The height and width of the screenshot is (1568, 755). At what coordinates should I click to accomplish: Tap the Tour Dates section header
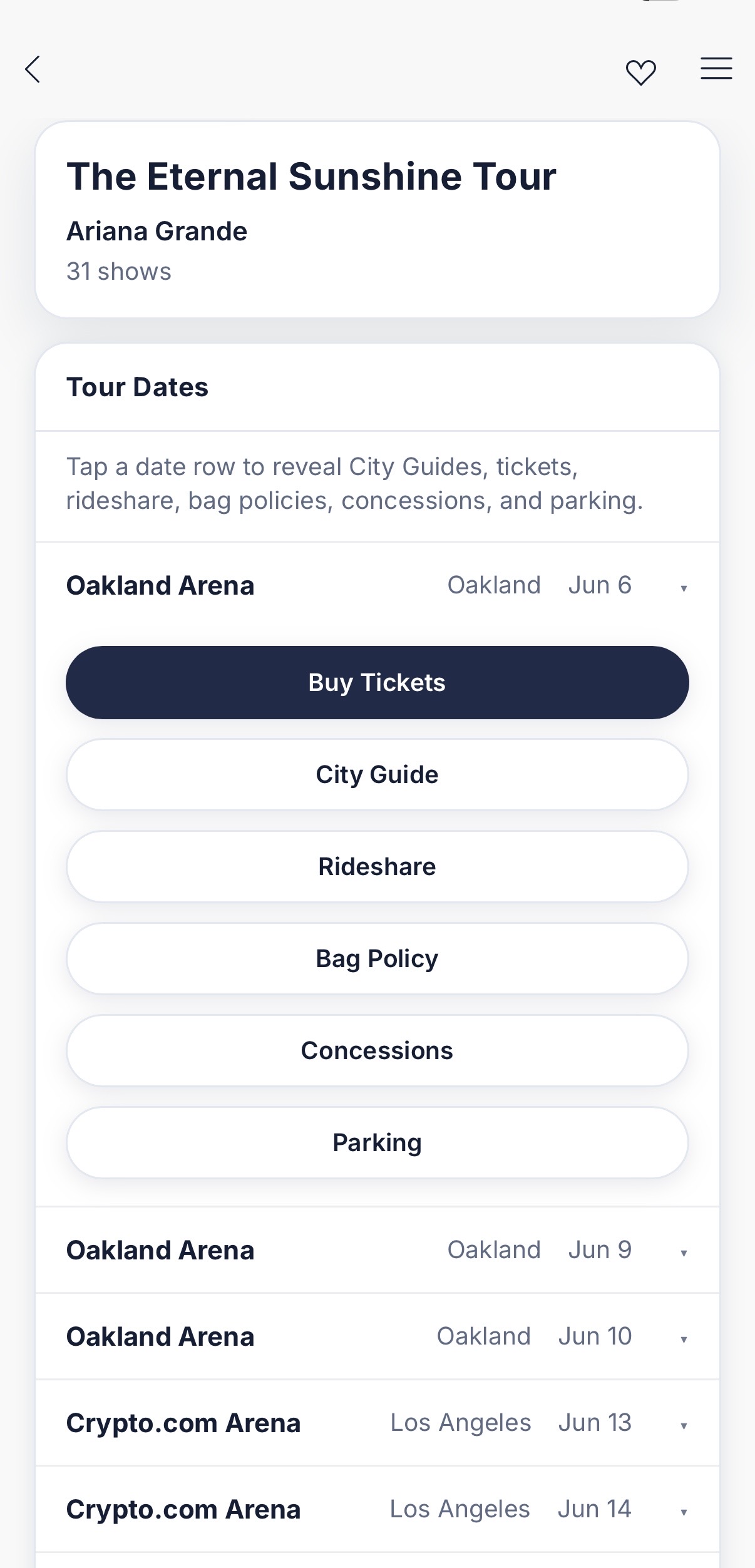[137, 387]
